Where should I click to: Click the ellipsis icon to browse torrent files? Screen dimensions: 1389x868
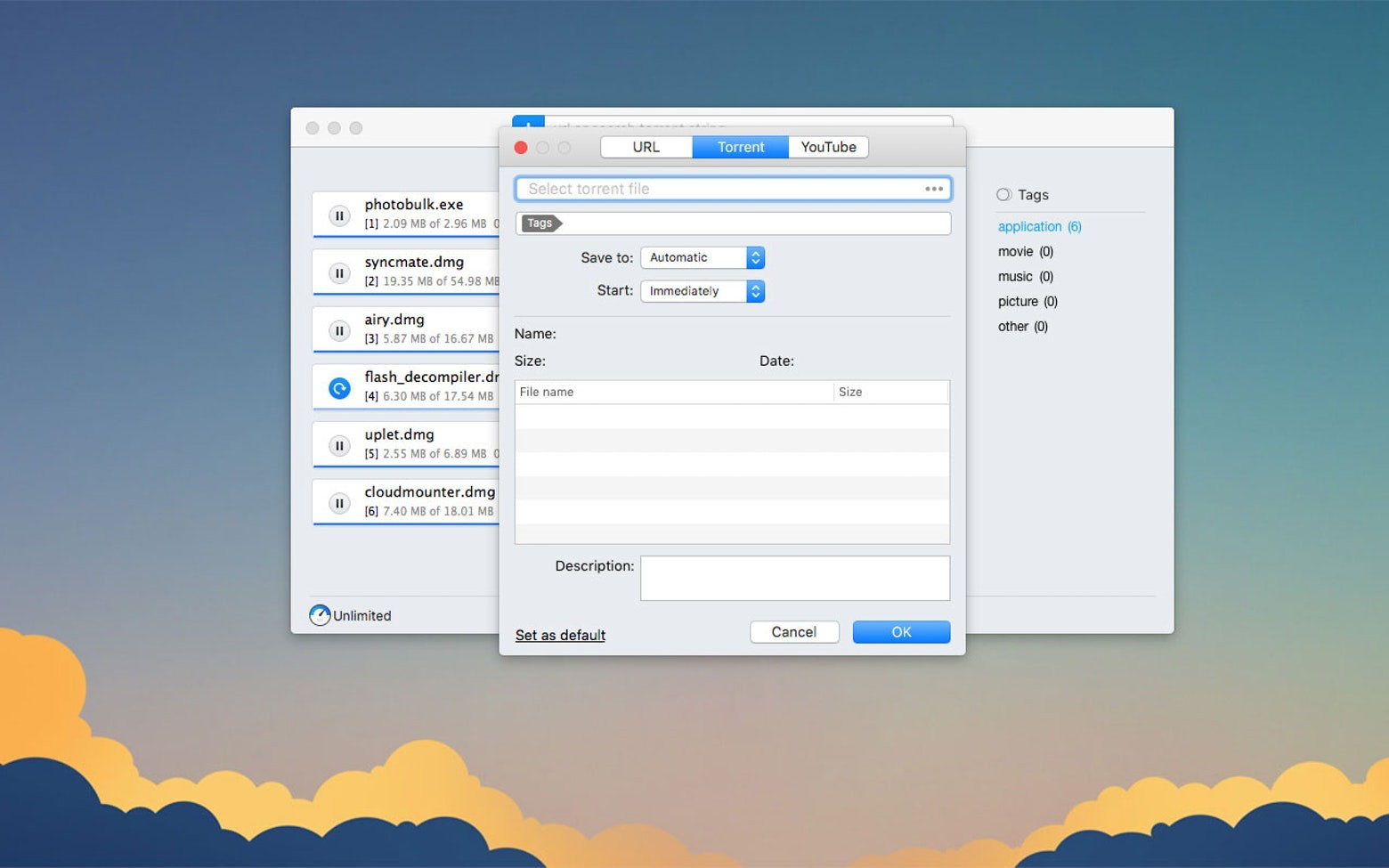click(934, 189)
